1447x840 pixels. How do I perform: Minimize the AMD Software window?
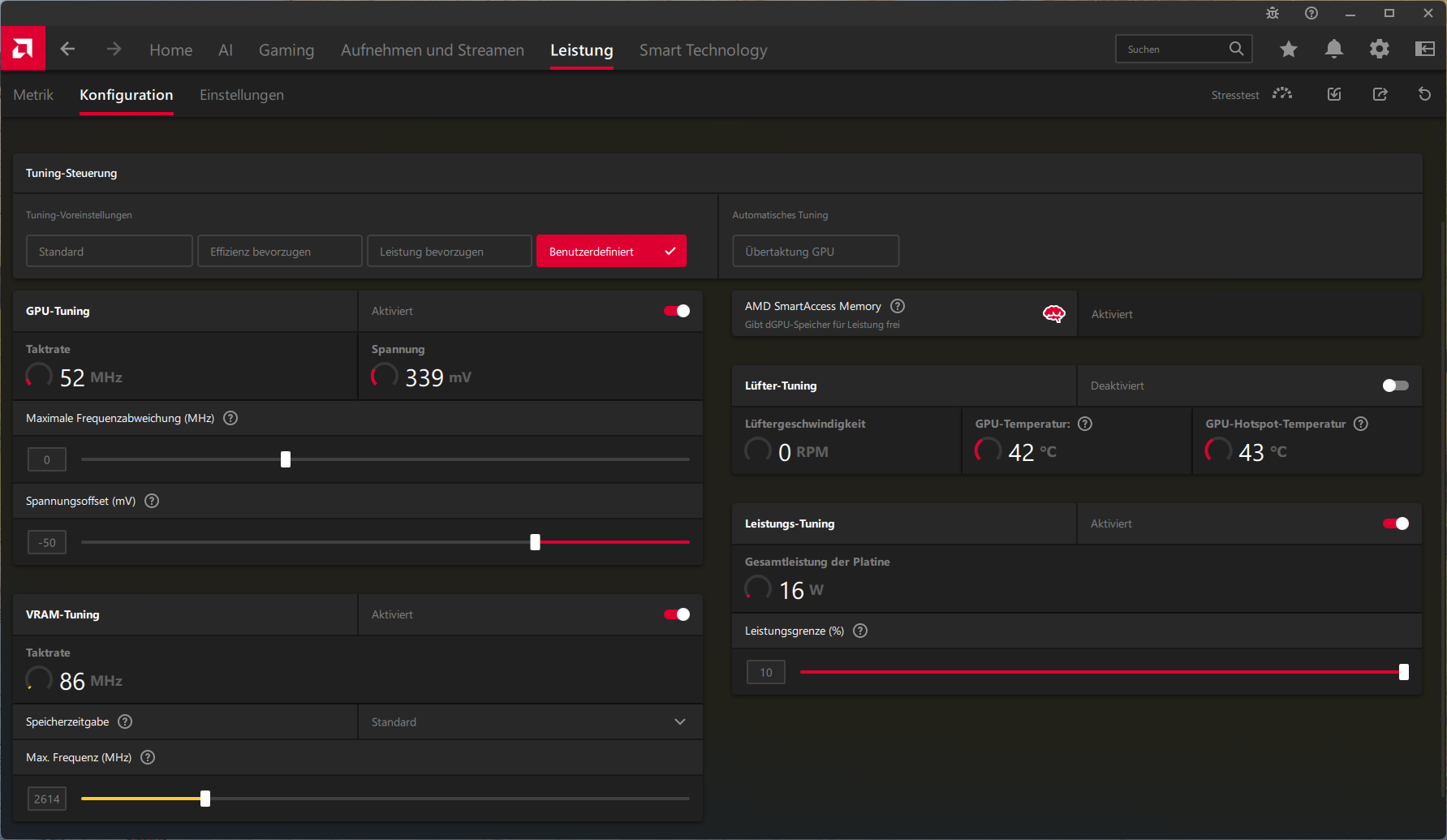pyautogui.click(x=1350, y=13)
